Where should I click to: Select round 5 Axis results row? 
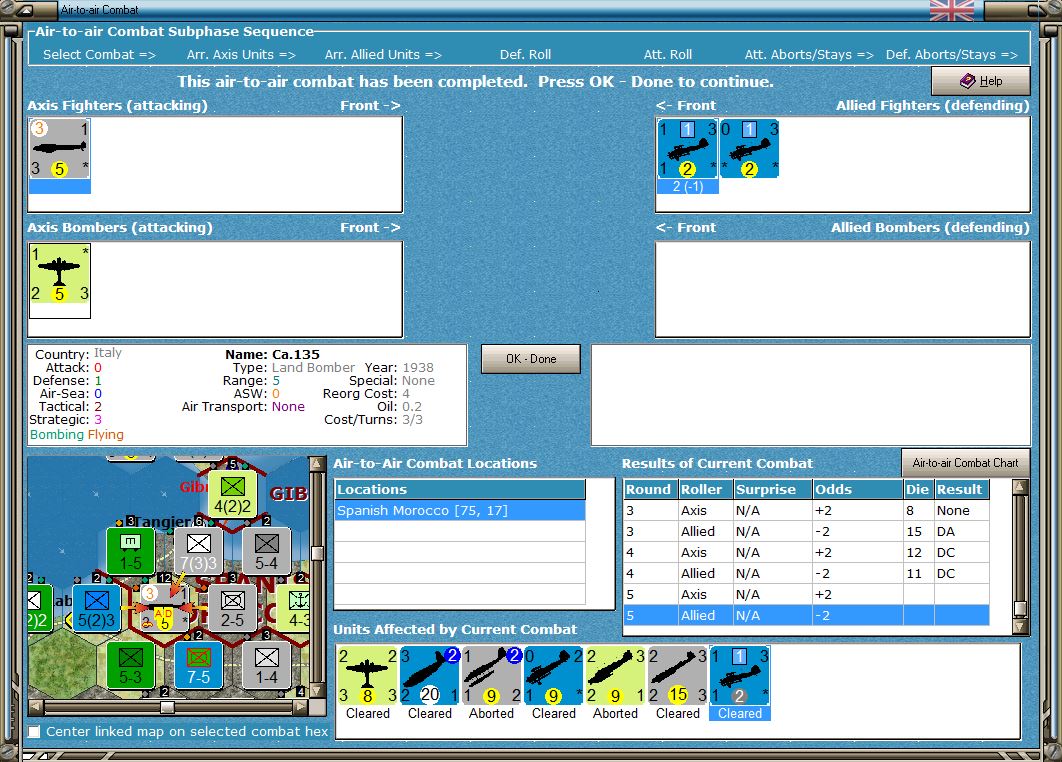pos(806,595)
